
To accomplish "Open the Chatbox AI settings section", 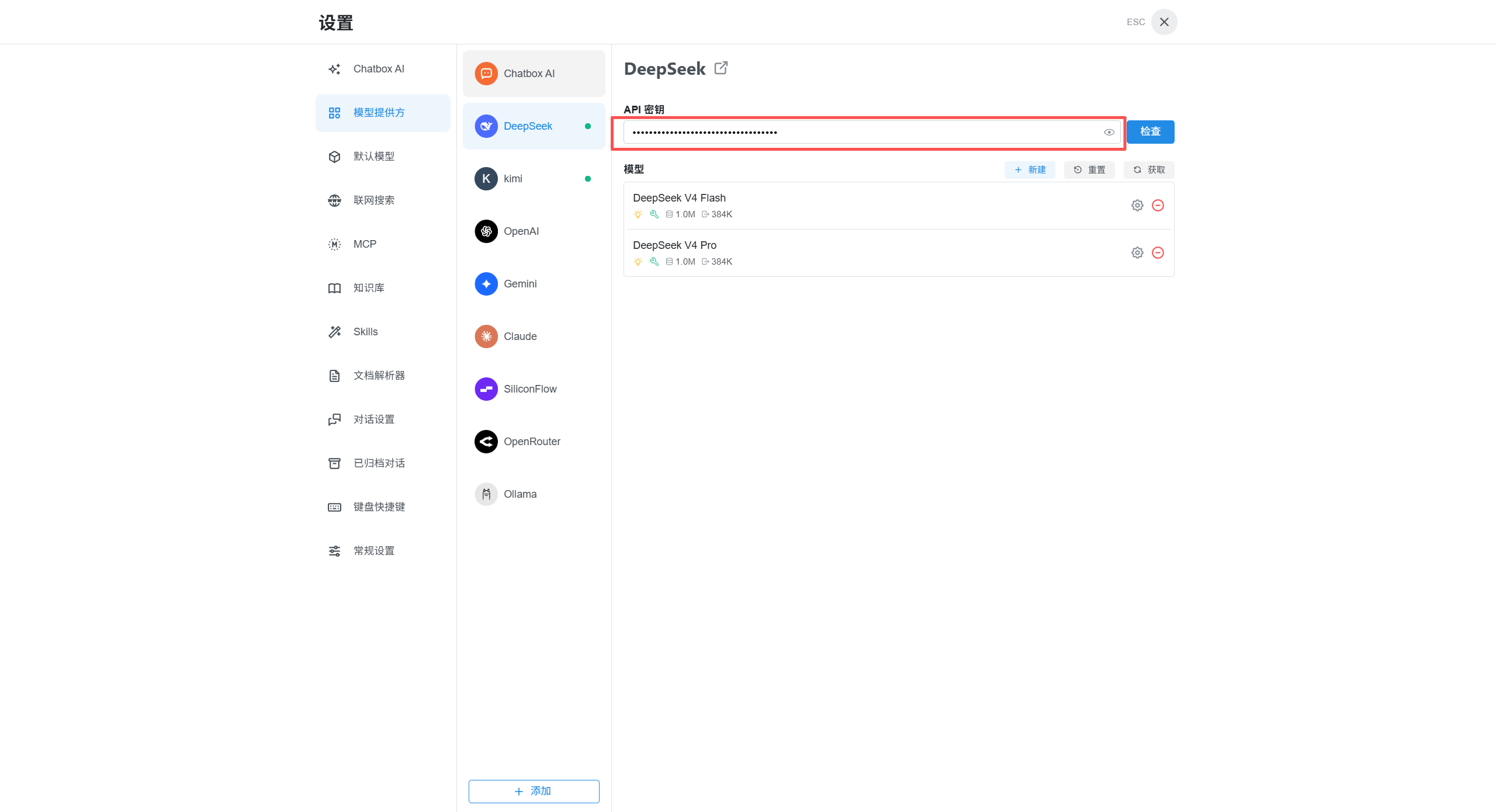I will pyautogui.click(x=383, y=69).
